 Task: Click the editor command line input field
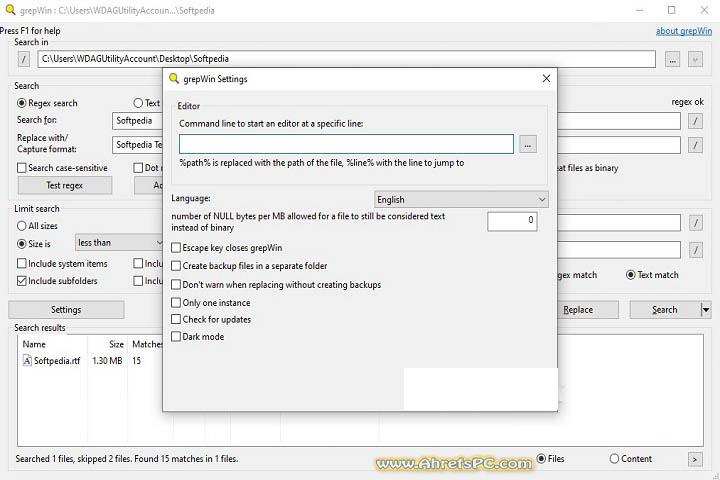pos(346,144)
